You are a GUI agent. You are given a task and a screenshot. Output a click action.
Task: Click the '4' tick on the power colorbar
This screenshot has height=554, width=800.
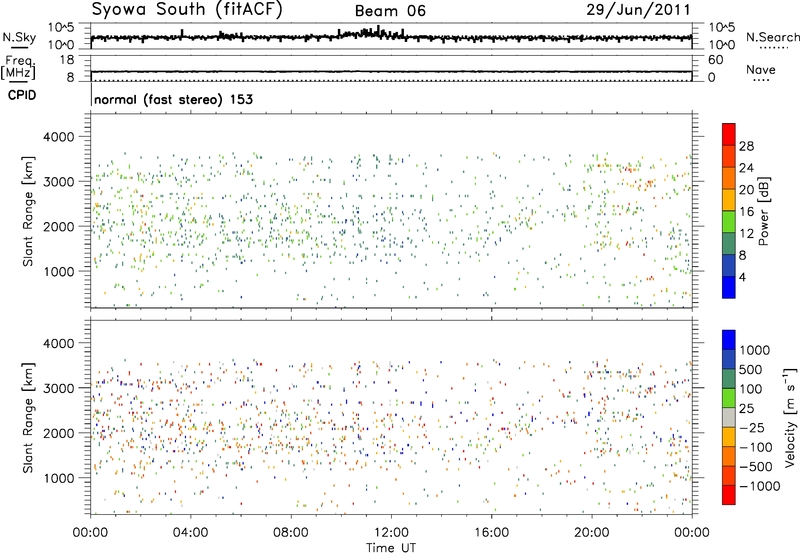coord(742,277)
